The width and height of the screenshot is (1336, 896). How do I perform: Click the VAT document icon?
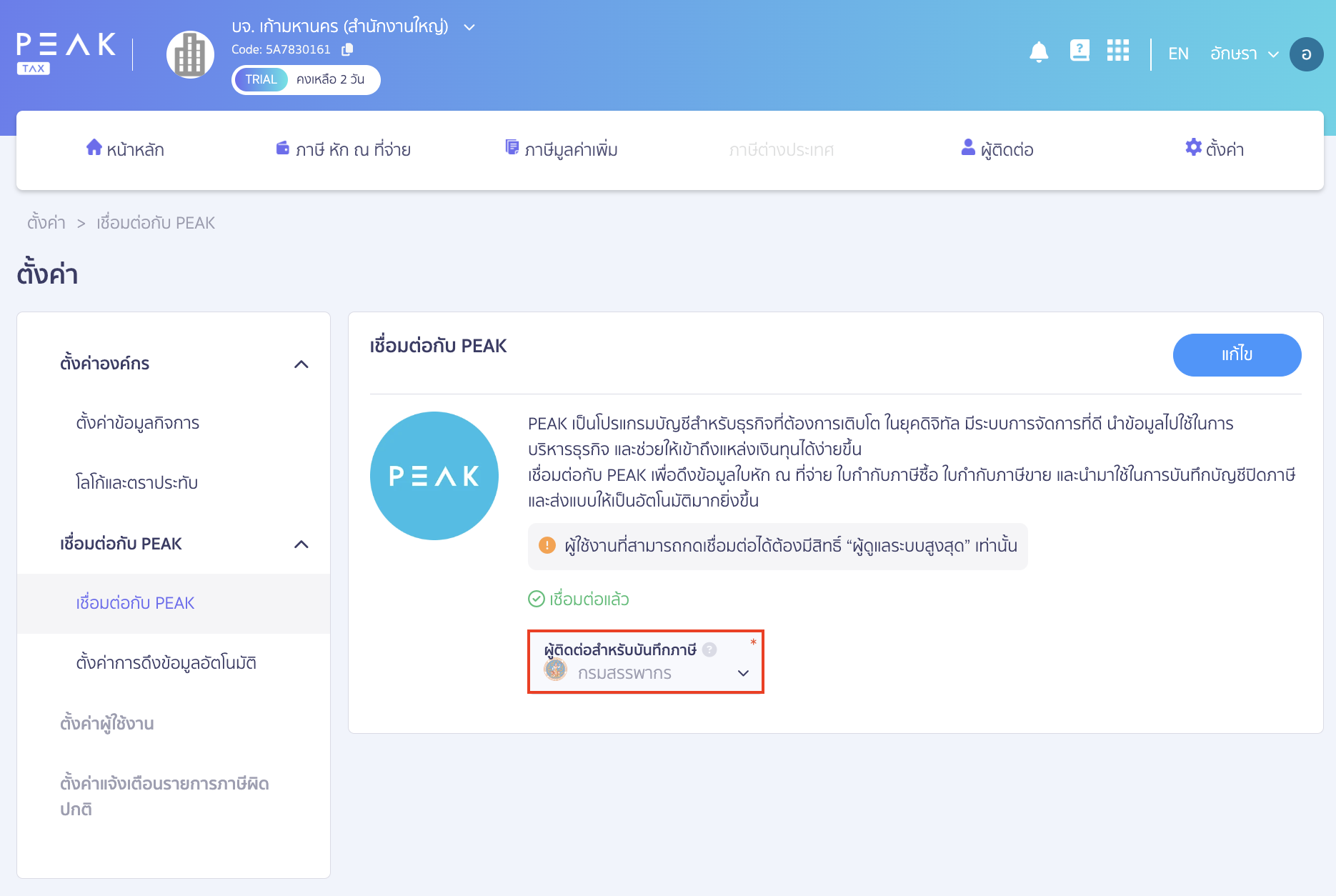click(512, 147)
